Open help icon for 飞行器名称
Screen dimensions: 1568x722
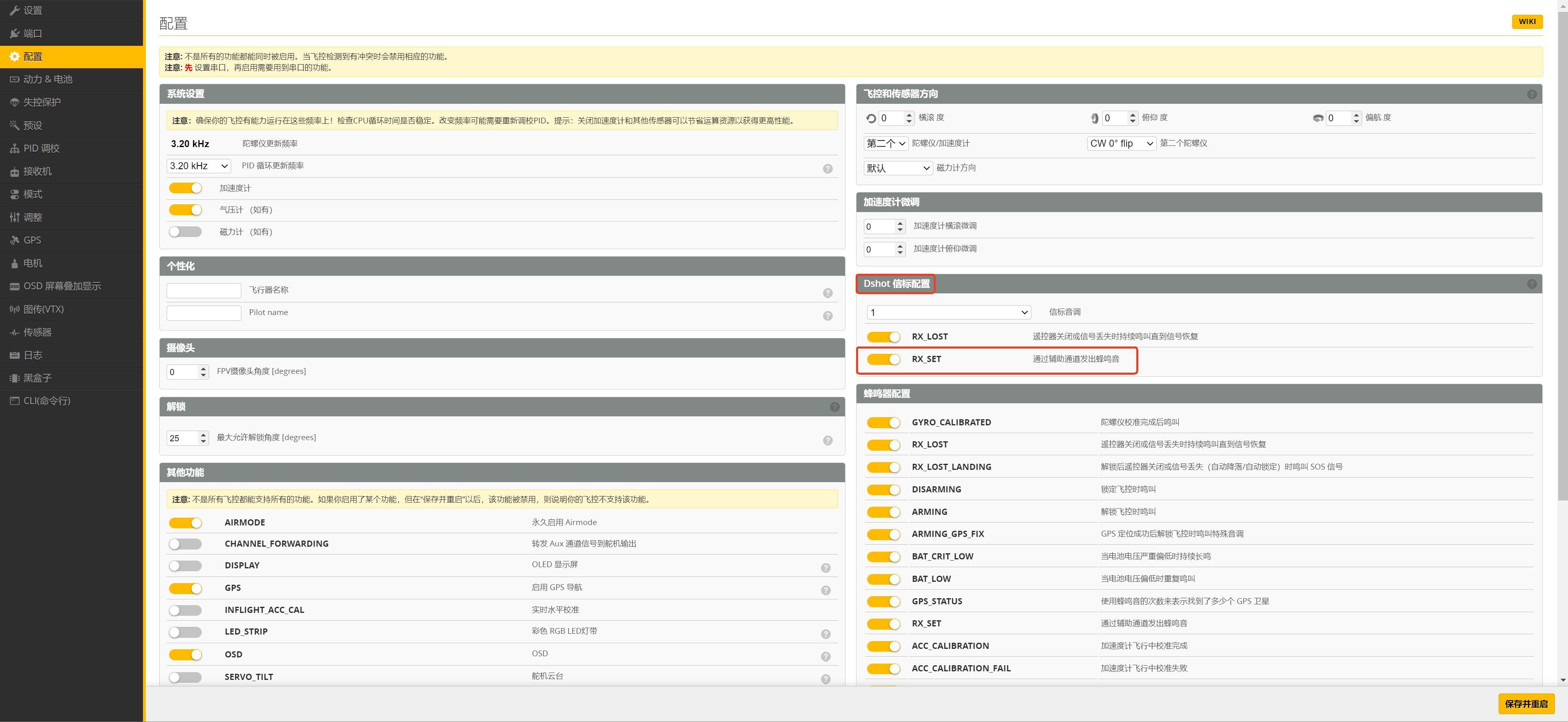tap(827, 293)
